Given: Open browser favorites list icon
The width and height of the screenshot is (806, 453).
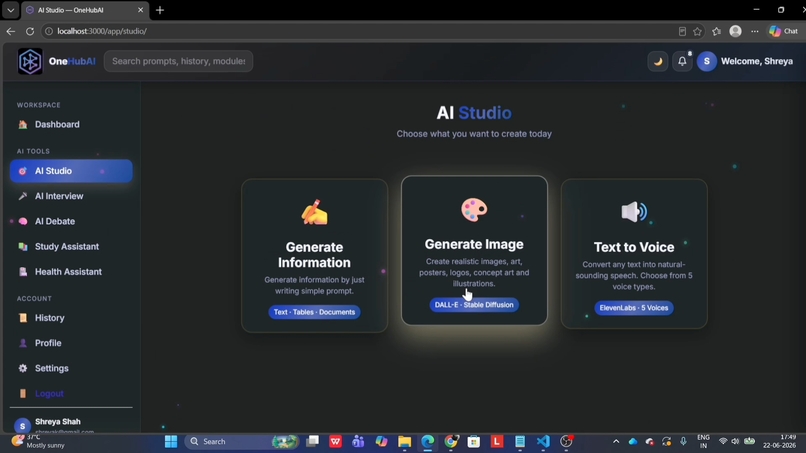Looking at the screenshot, I should click(717, 31).
